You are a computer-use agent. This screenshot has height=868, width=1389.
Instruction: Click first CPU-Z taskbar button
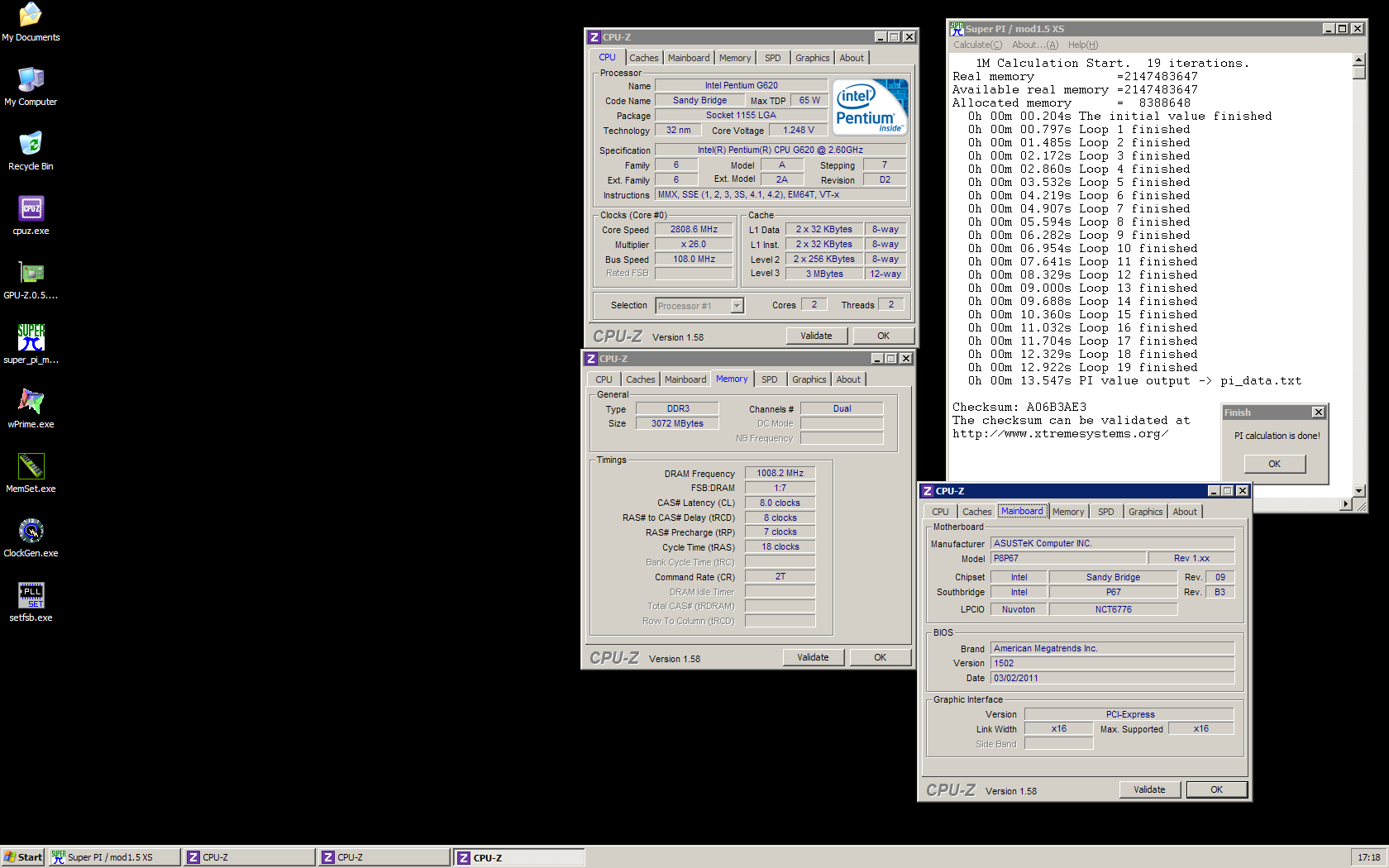pyautogui.click(x=249, y=857)
